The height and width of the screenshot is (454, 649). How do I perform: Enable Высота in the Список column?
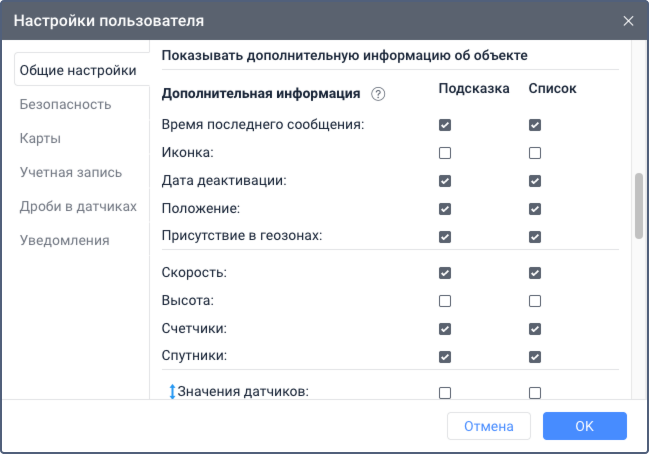pyautogui.click(x=535, y=301)
